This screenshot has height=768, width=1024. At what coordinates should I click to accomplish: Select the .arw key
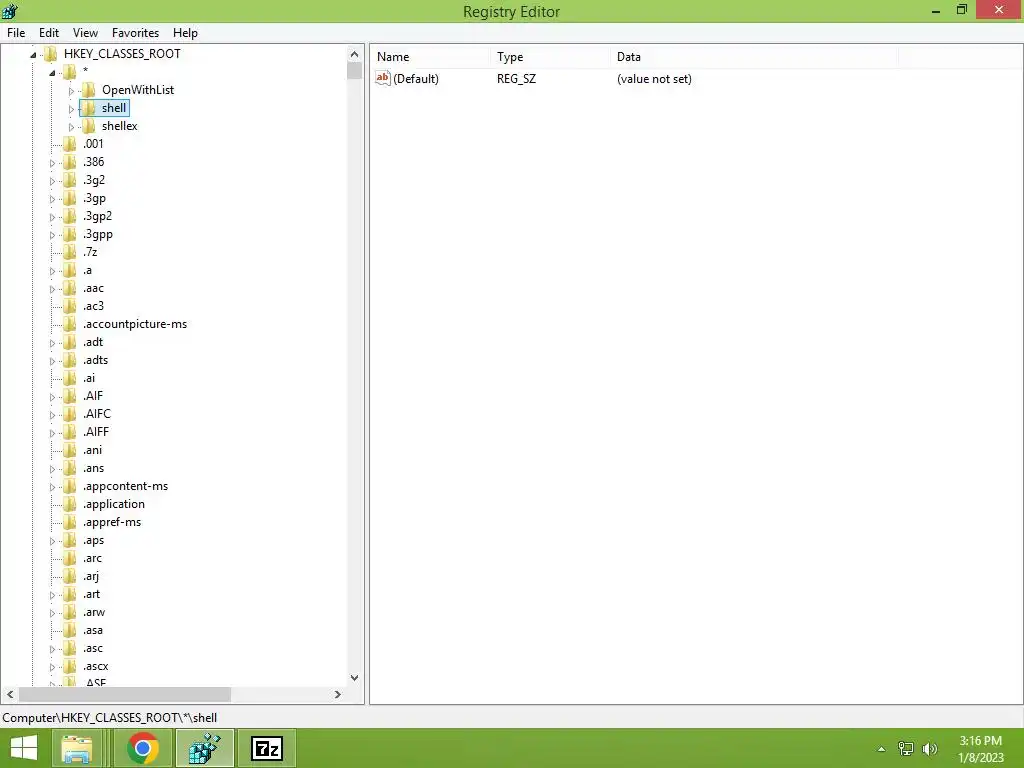tap(93, 612)
